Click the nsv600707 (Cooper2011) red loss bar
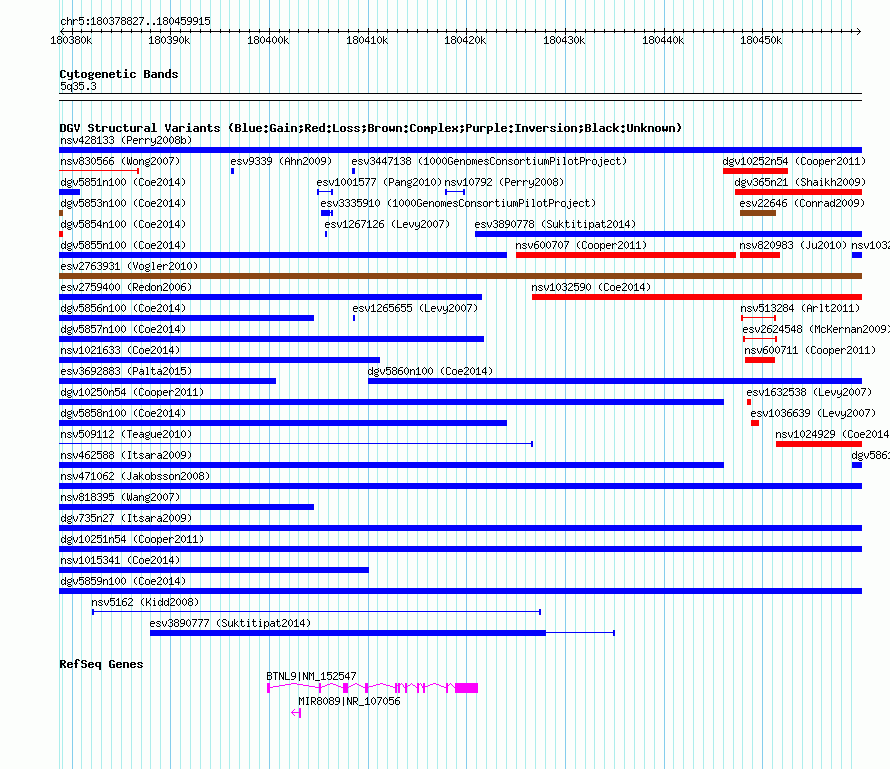 (625, 255)
